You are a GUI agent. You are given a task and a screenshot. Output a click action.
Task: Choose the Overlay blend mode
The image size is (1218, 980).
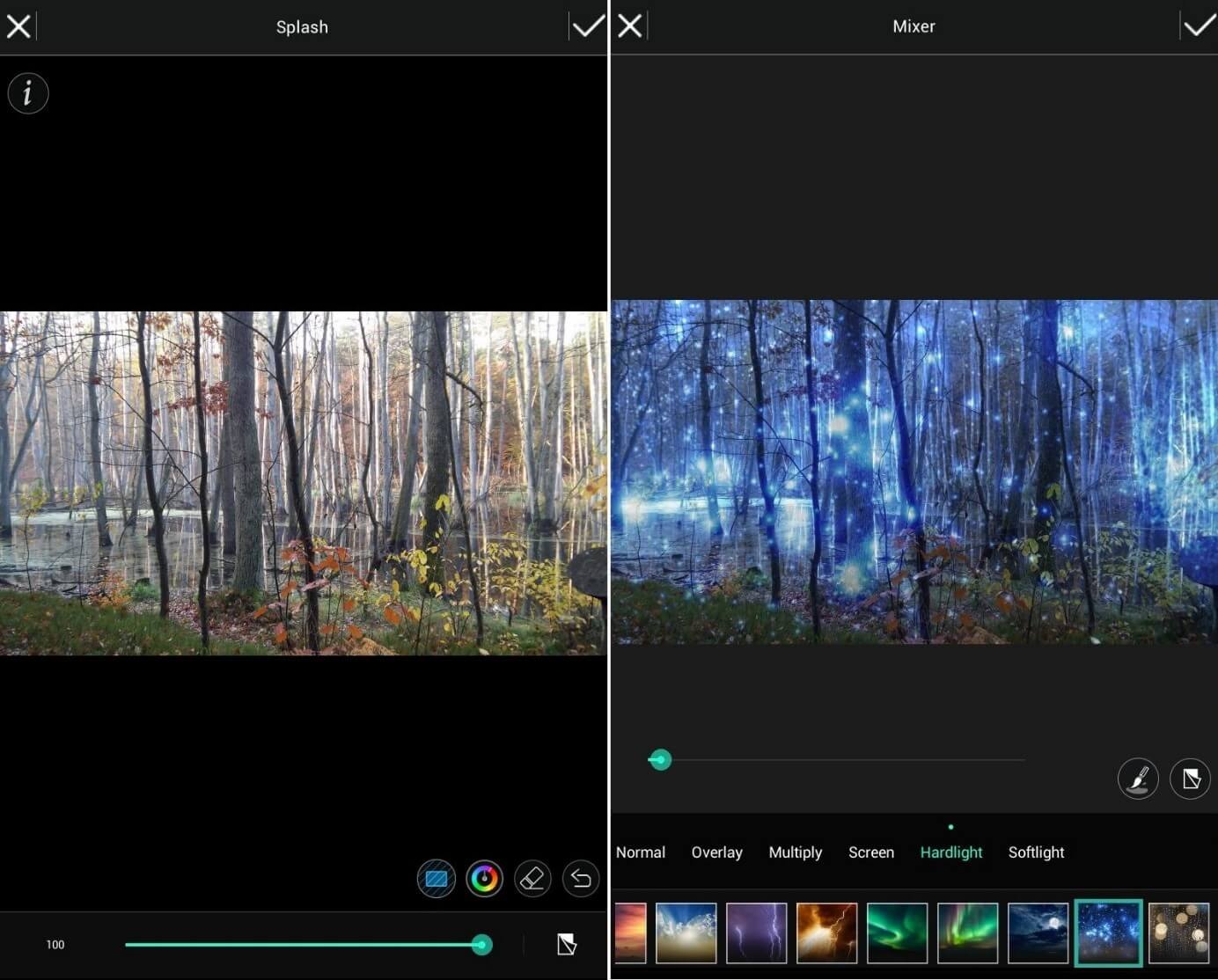(717, 852)
